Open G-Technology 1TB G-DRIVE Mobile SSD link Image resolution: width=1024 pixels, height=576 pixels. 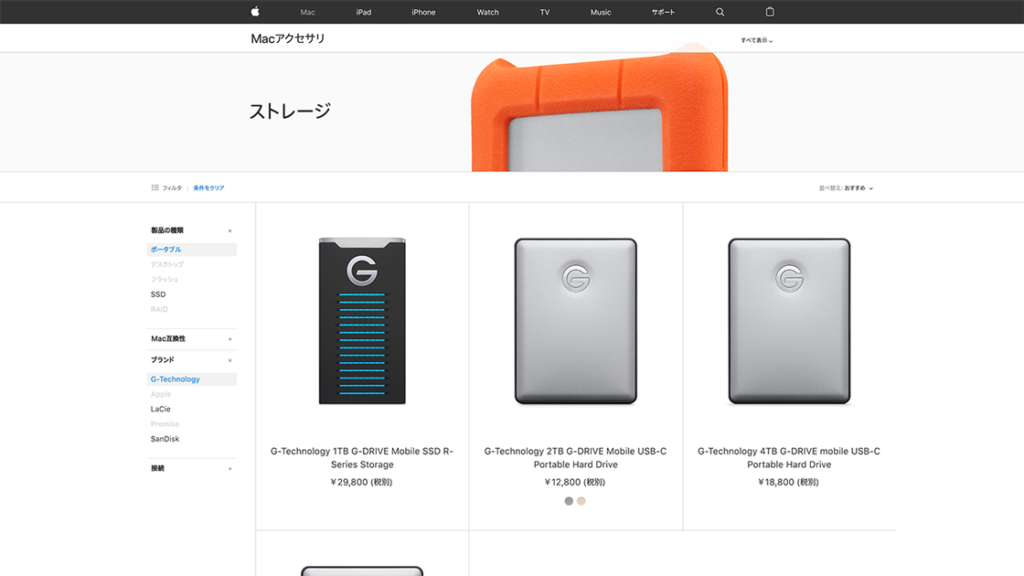(x=362, y=458)
